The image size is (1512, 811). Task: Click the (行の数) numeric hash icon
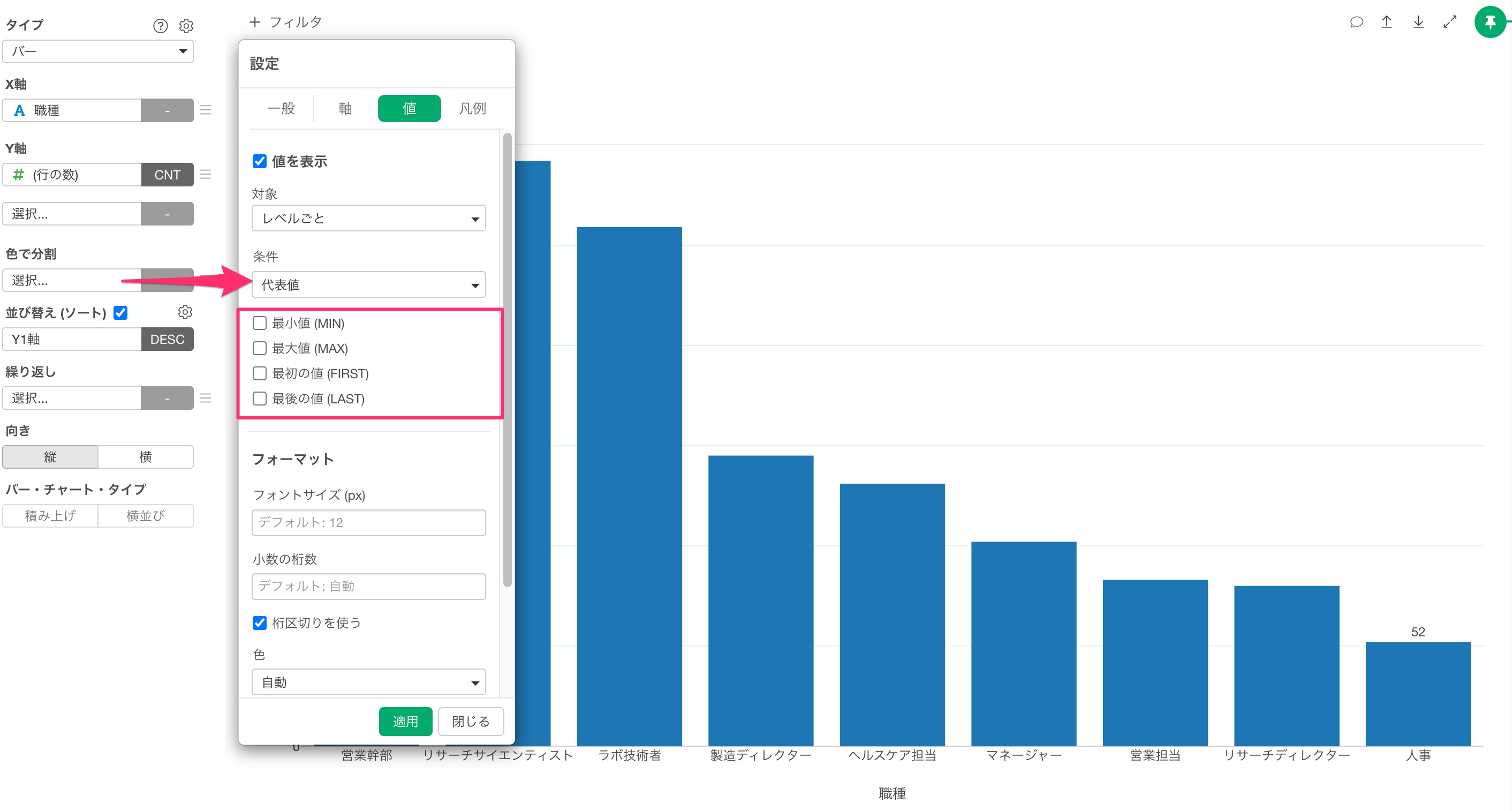(19, 175)
